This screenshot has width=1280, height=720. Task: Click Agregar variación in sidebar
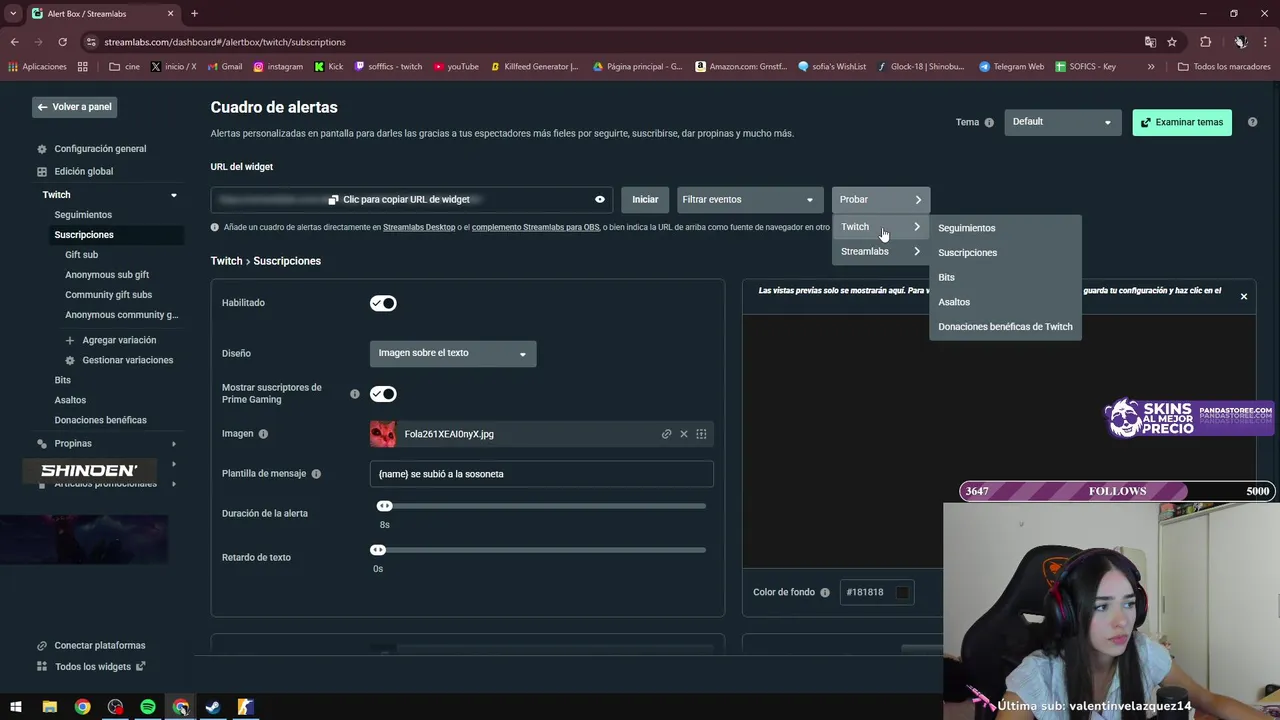click(x=119, y=340)
